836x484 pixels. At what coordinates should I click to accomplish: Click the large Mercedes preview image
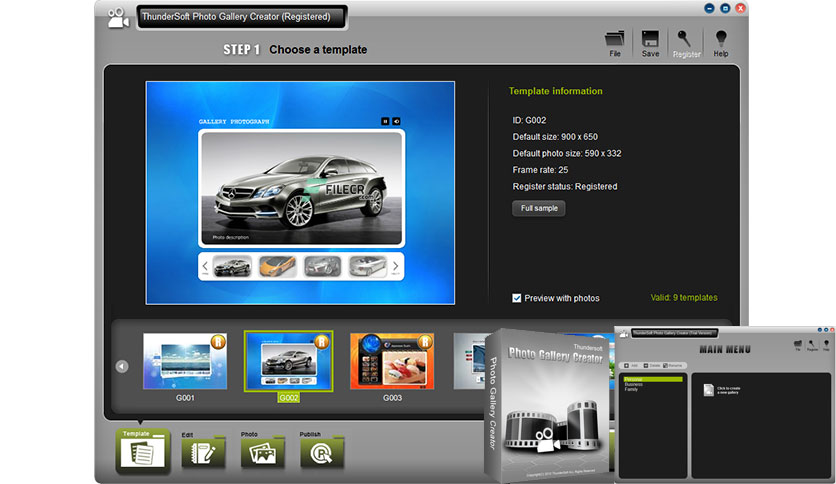301,188
